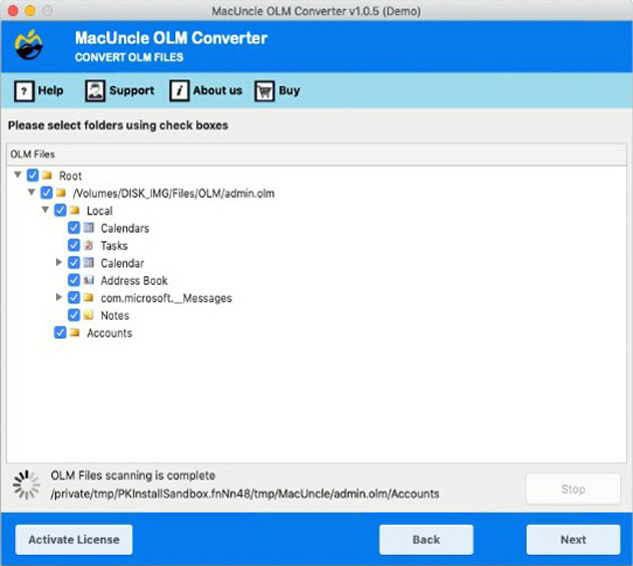
Task: Click the scanning spinner icon
Action: click(26, 484)
